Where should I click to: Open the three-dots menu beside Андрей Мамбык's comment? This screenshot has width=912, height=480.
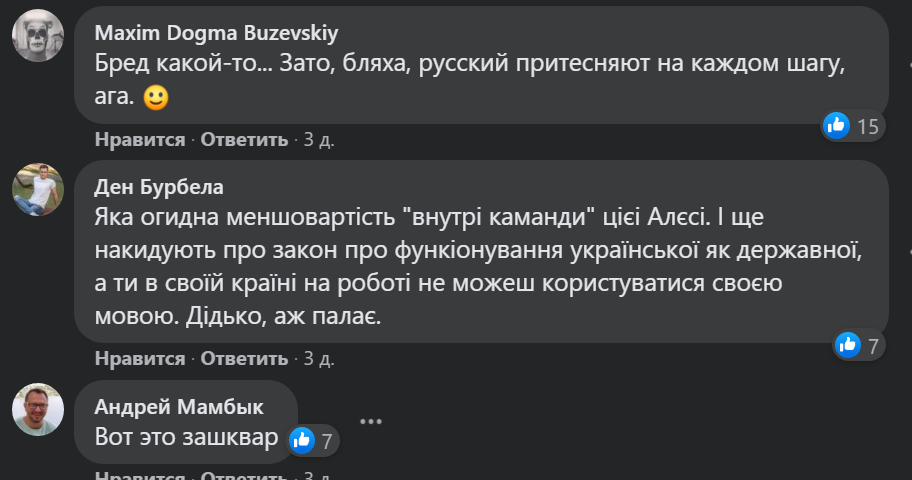371,421
